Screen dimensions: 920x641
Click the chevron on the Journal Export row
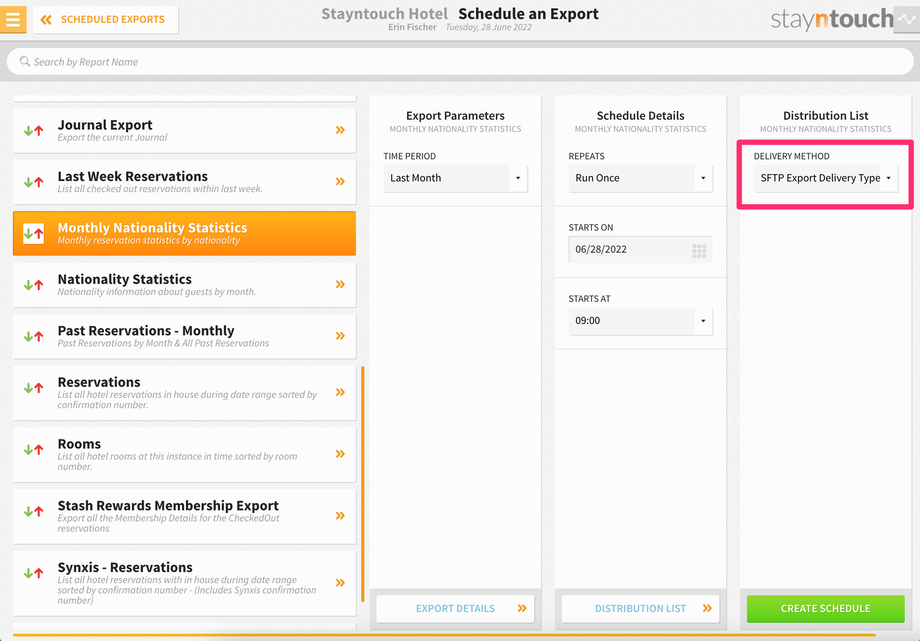pos(340,130)
